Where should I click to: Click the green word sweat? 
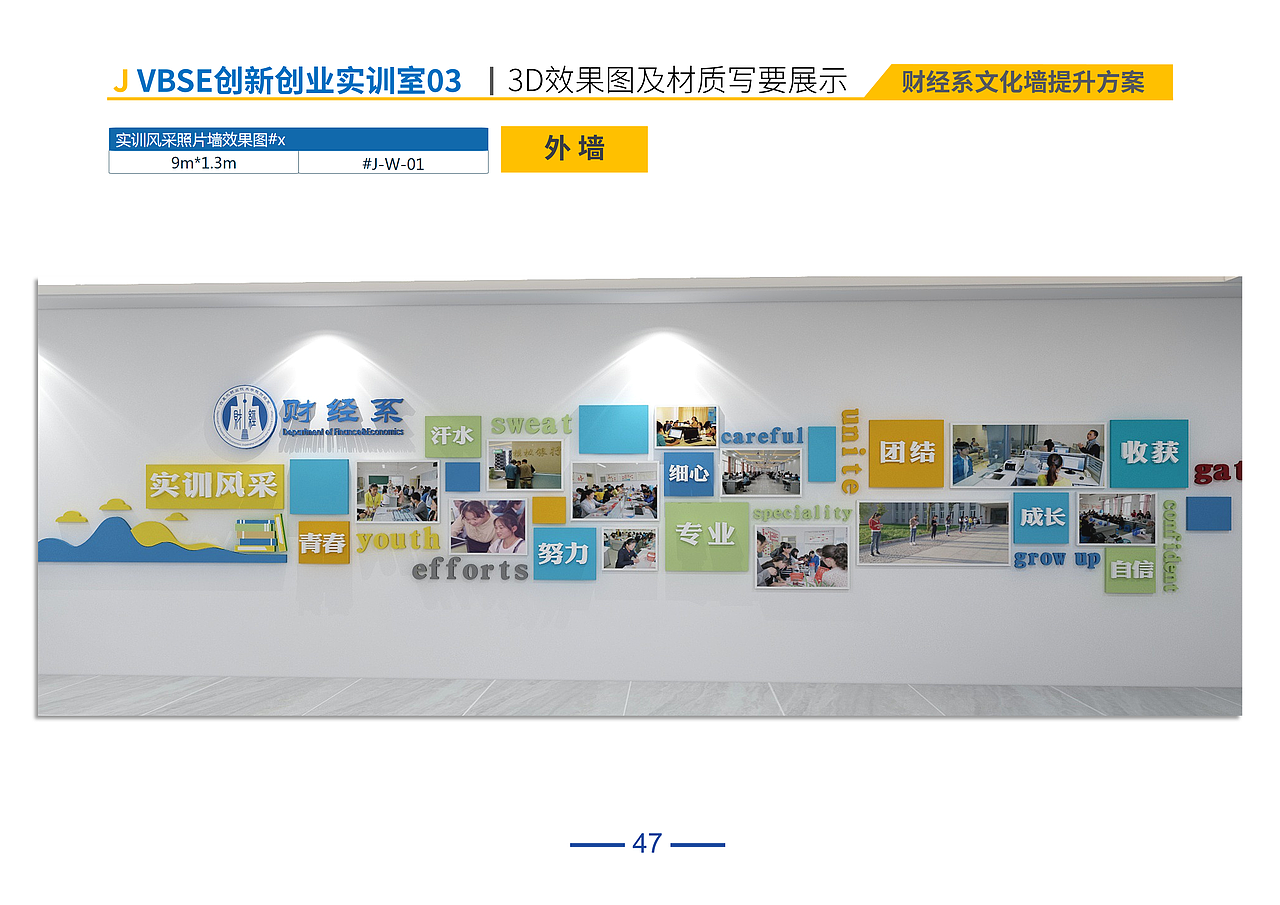tap(531, 425)
